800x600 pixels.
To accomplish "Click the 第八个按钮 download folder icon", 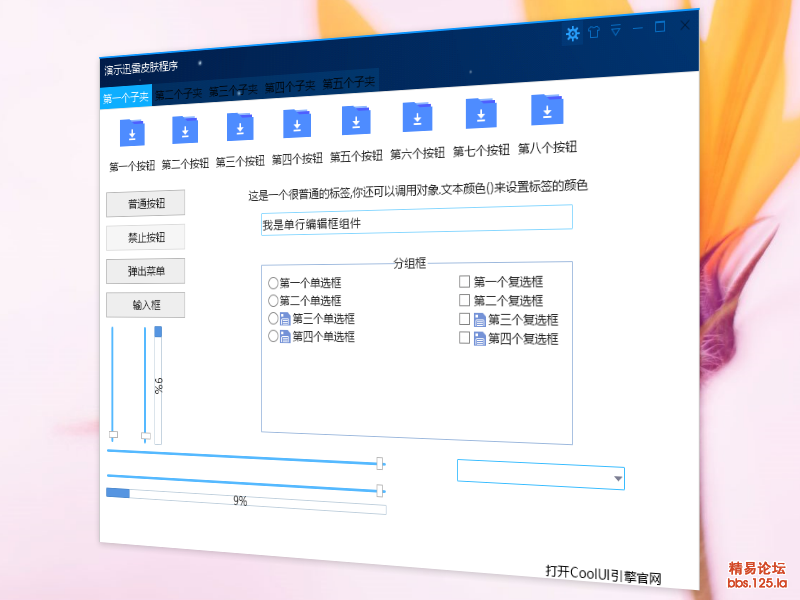I will 547,109.
